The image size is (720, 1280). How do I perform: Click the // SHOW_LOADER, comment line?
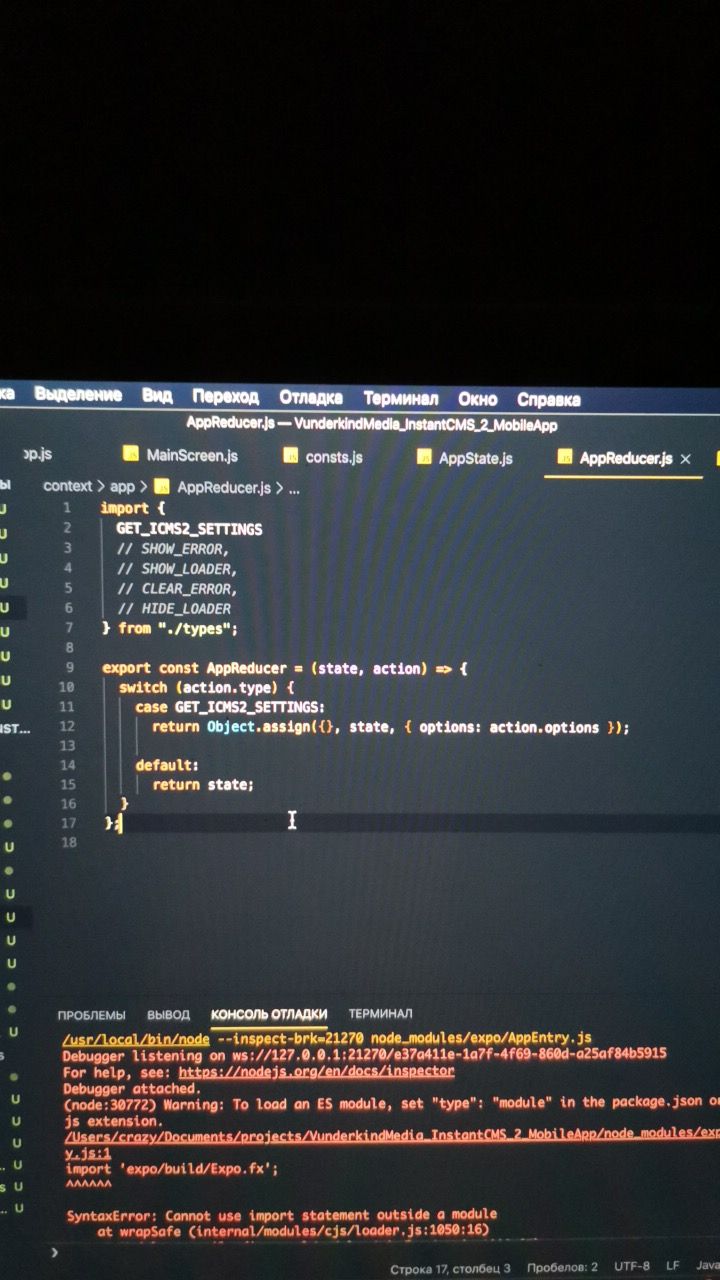(x=177, y=569)
